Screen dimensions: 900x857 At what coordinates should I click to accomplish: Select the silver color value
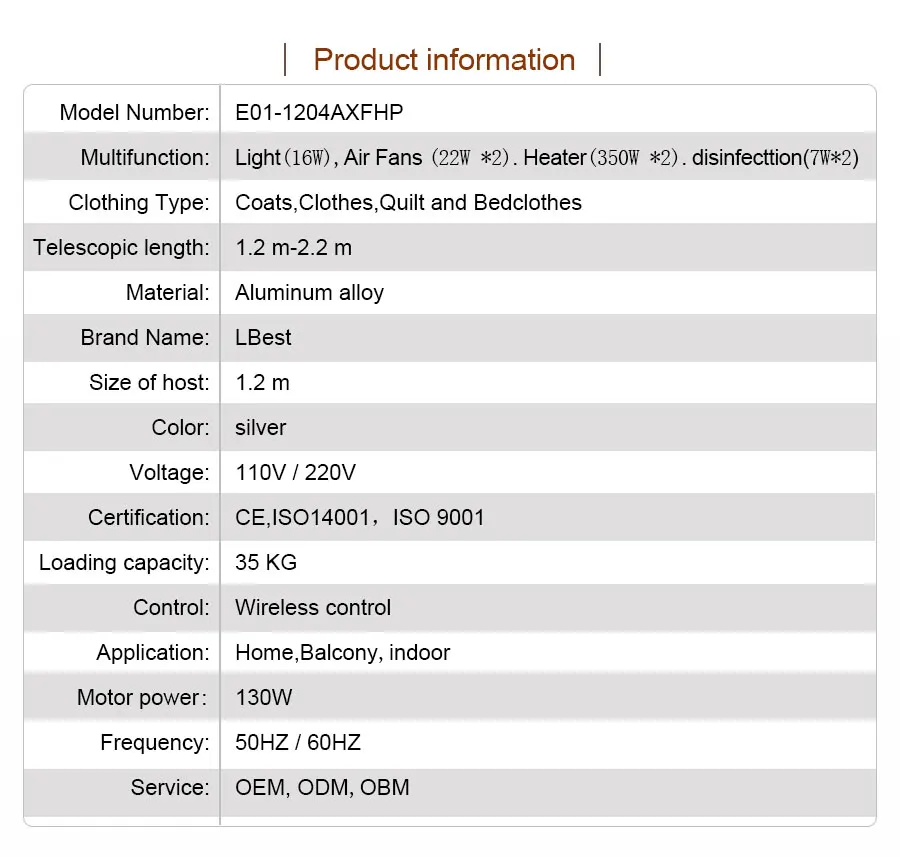[260, 428]
